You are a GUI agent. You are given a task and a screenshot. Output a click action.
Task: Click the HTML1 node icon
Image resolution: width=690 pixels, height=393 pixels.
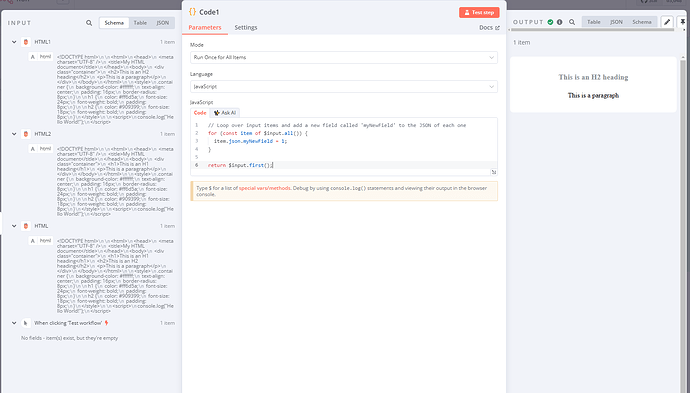click(26, 42)
